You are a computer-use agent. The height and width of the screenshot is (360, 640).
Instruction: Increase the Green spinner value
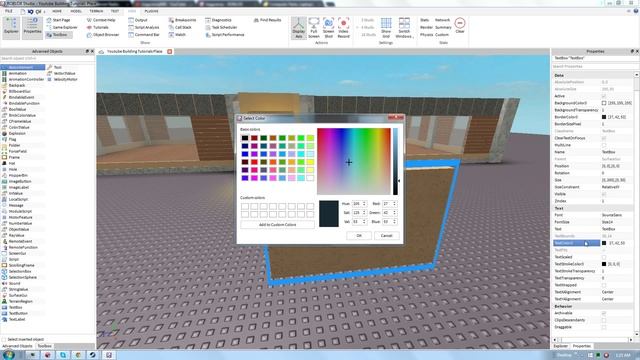point(395,211)
